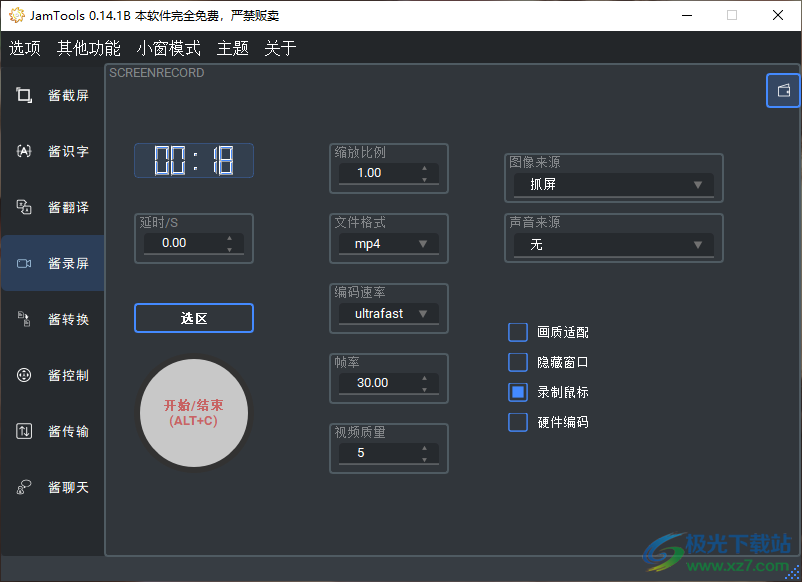Click the JamTools app logo in title bar
The width and height of the screenshot is (802, 582).
(x=16, y=15)
